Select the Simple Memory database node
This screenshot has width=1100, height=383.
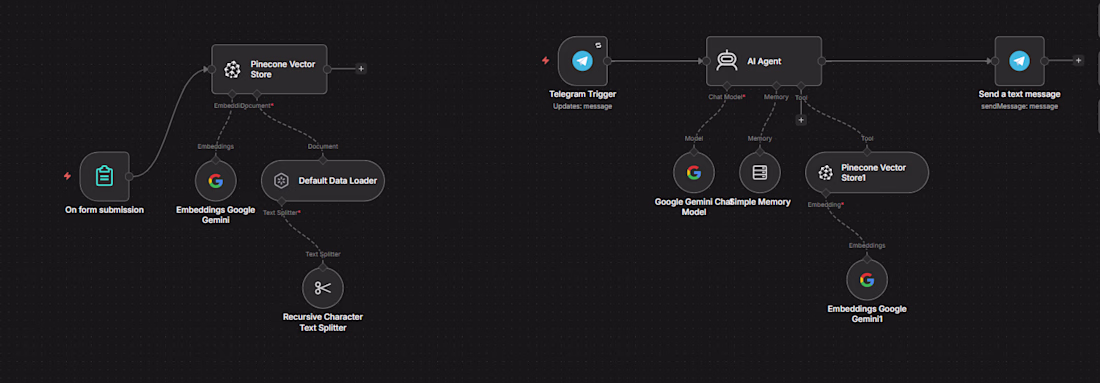click(760, 173)
